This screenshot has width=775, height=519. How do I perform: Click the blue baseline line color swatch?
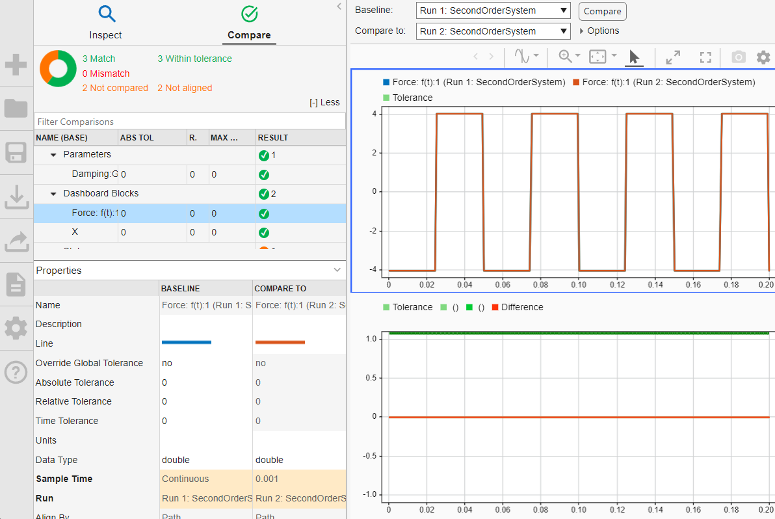coord(186,343)
